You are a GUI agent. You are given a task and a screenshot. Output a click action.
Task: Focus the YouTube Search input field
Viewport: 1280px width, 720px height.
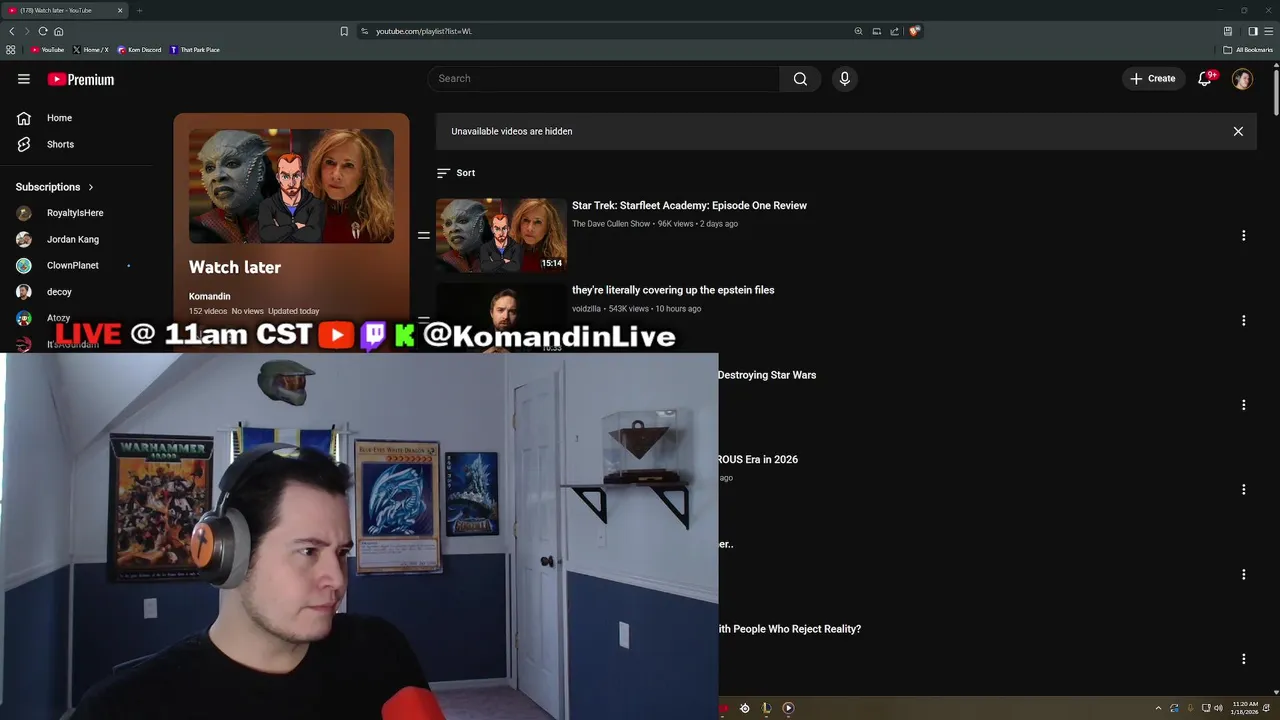tap(604, 79)
